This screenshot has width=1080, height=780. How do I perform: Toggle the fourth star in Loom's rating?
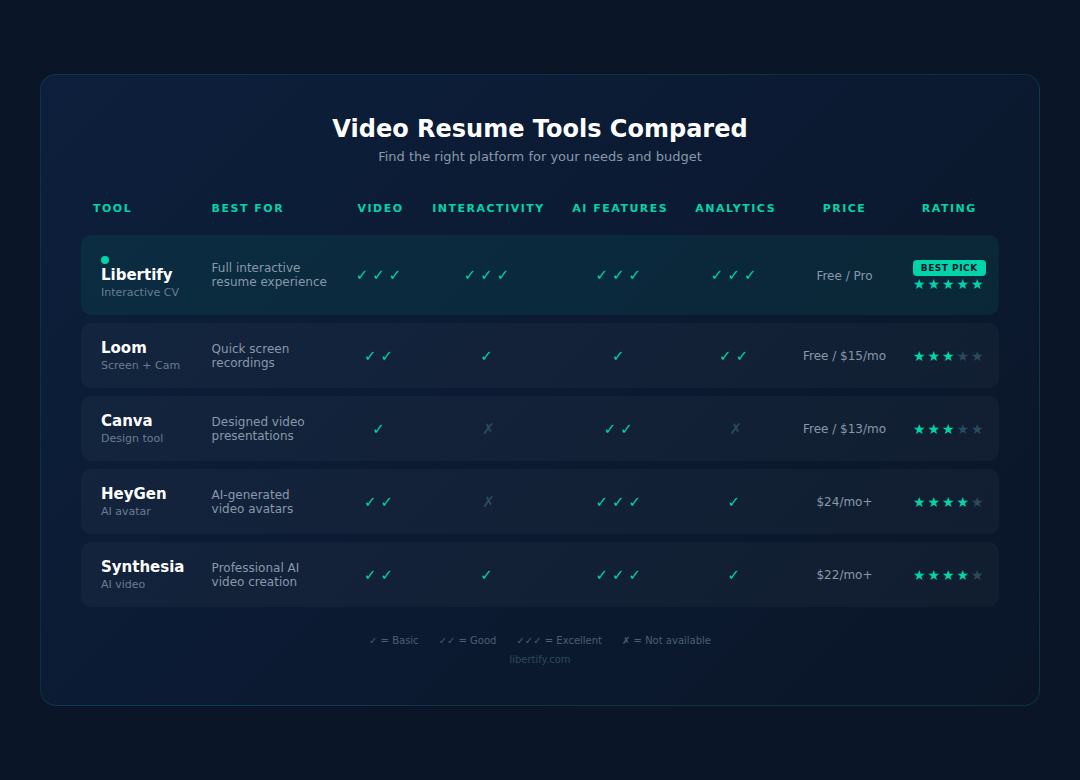pyautogui.click(x=964, y=355)
